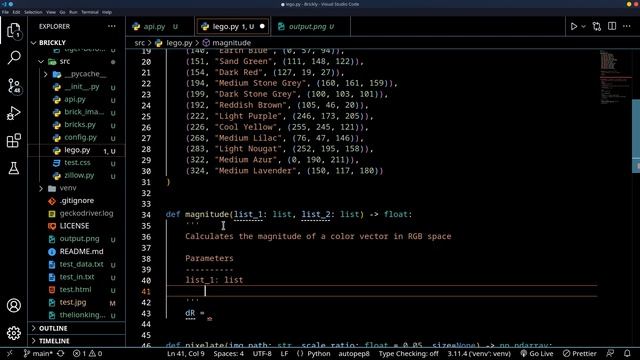The height and width of the screenshot is (360, 640).
Task: Click Ln 41, Col 9 position indicator
Action: (x=186, y=354)
